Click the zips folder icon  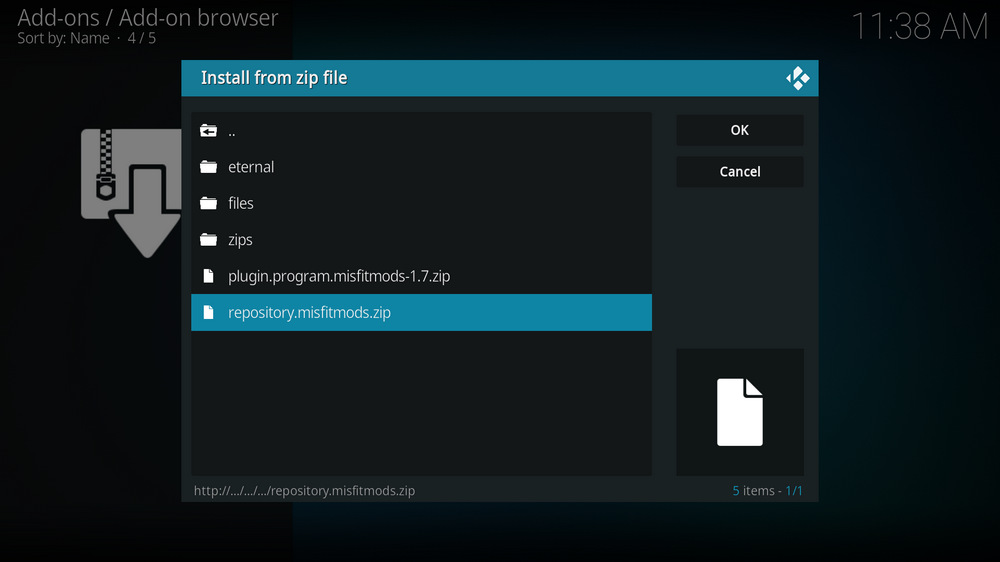208,240
